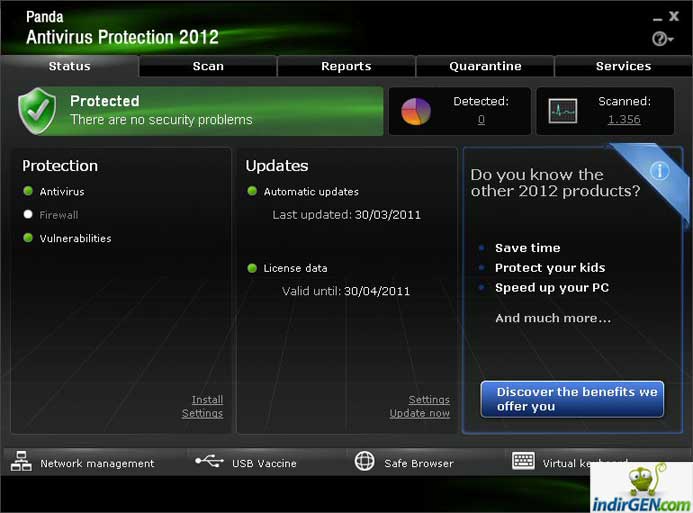Viewport: 693px width, 513px height.
Task: Open USB Vaccine label
Action: (264, 464)
